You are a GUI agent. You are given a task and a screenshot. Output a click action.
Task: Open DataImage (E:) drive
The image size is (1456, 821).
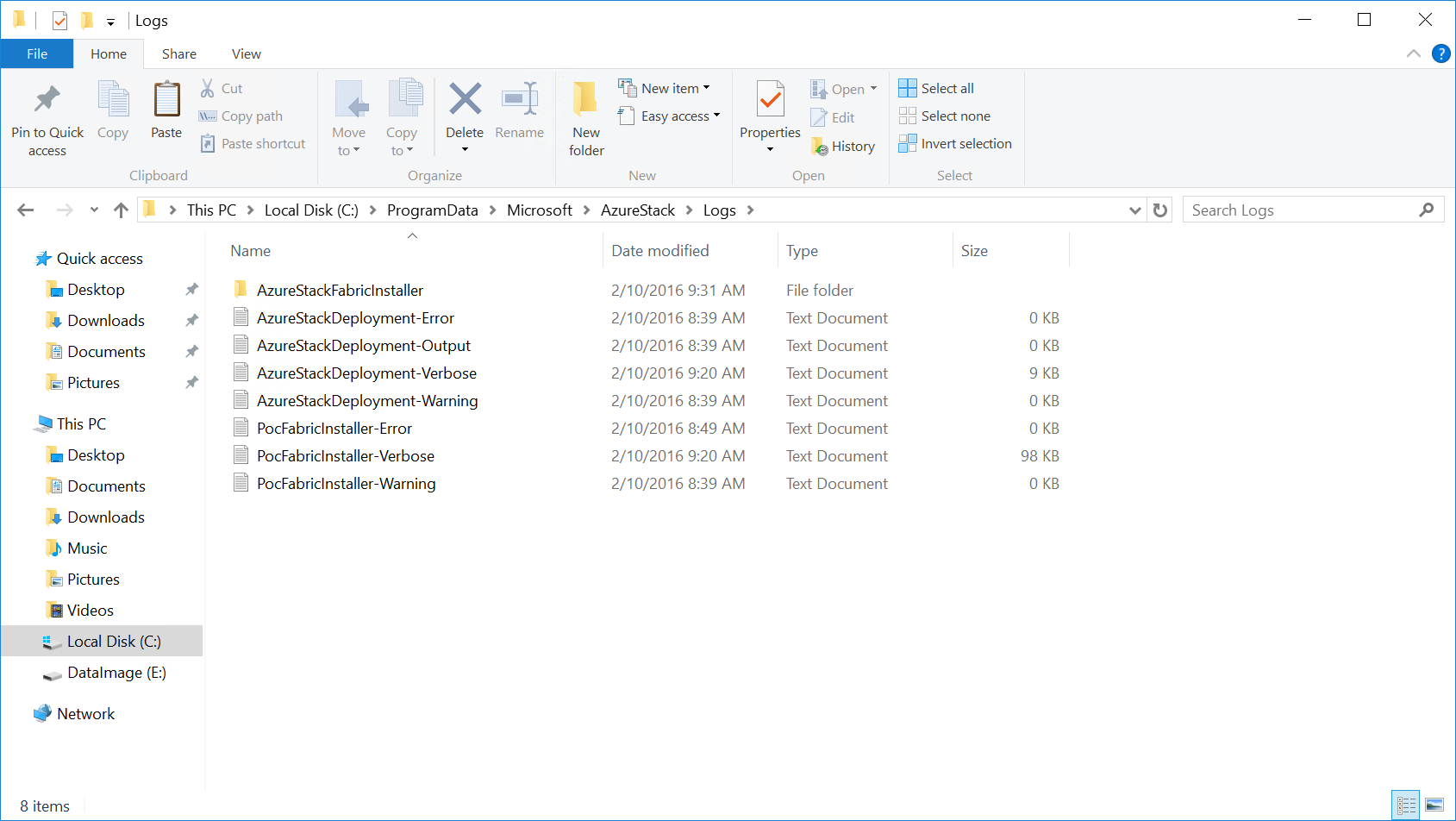116,673
